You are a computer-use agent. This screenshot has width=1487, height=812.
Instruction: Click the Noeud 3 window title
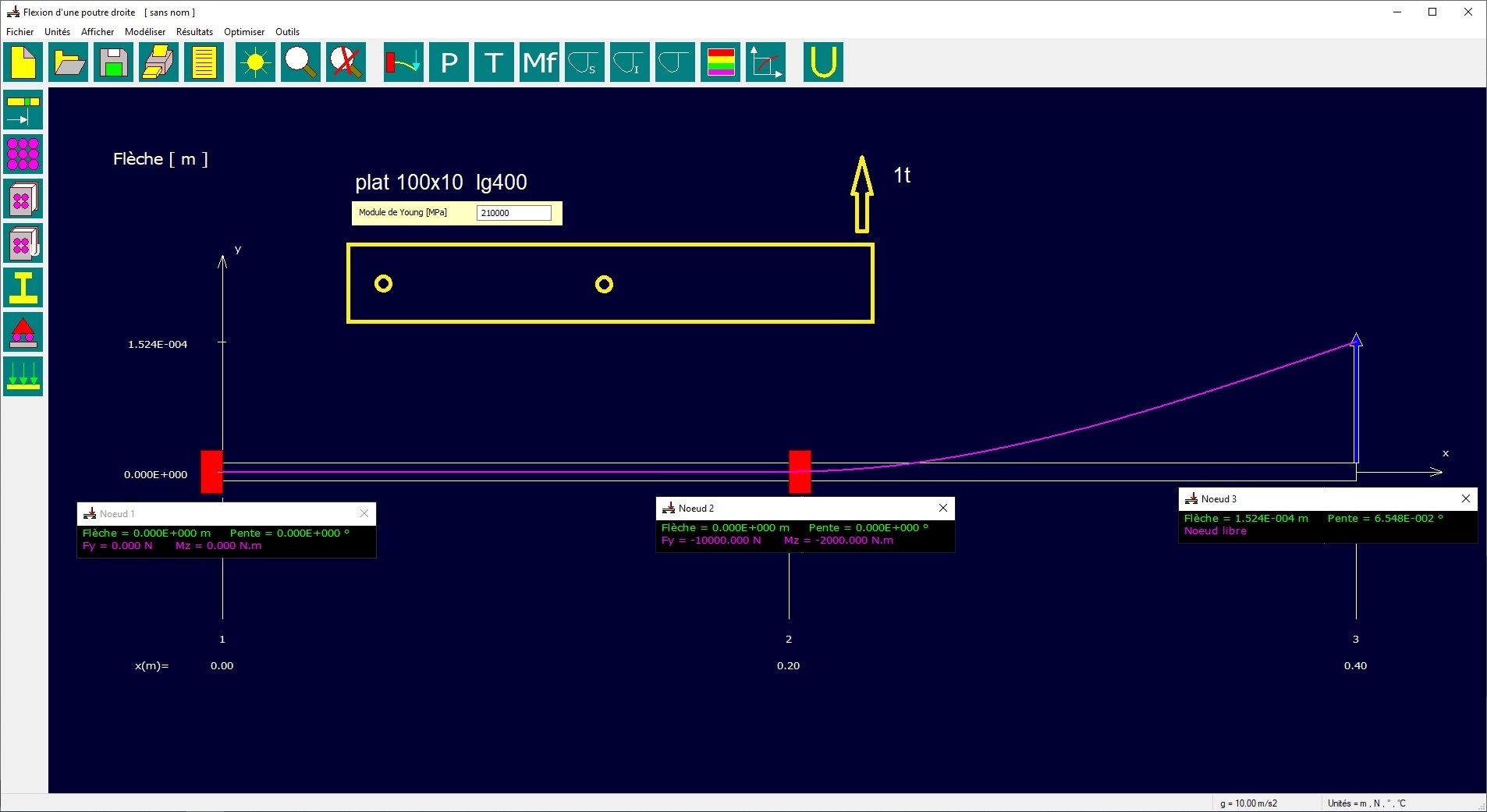tap(1219, 499)
